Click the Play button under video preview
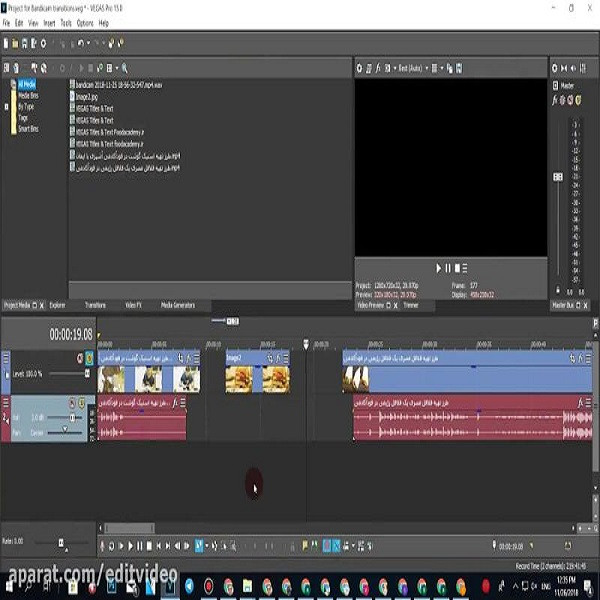 coord(439,268)
